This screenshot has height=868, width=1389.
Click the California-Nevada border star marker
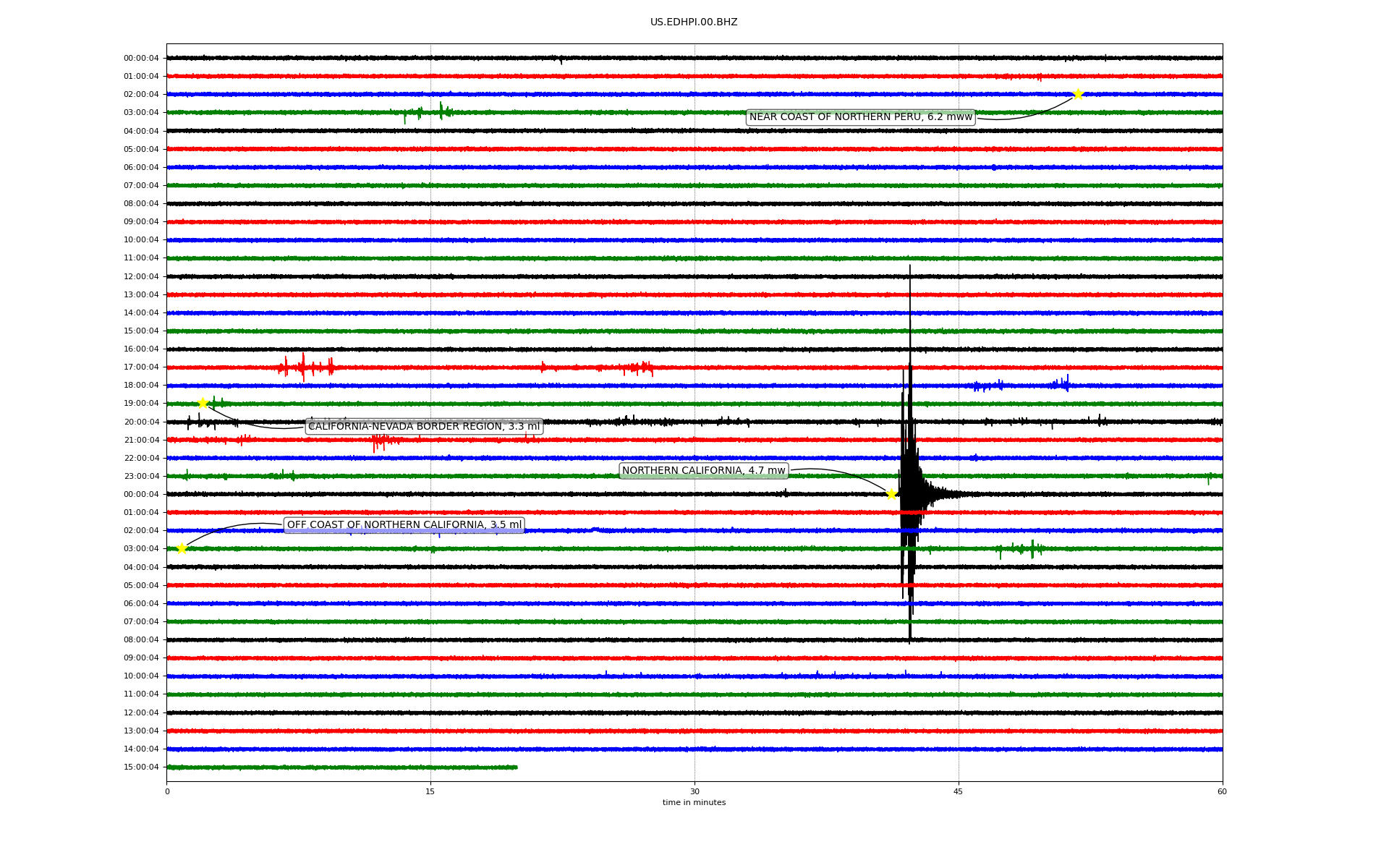(203, 403)
